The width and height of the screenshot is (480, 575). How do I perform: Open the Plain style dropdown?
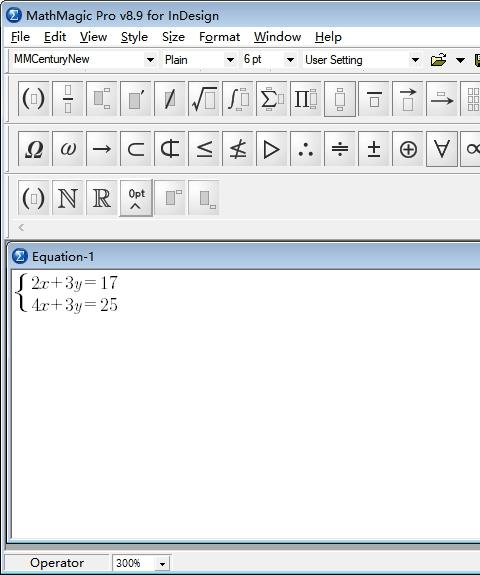pos(230,60)
